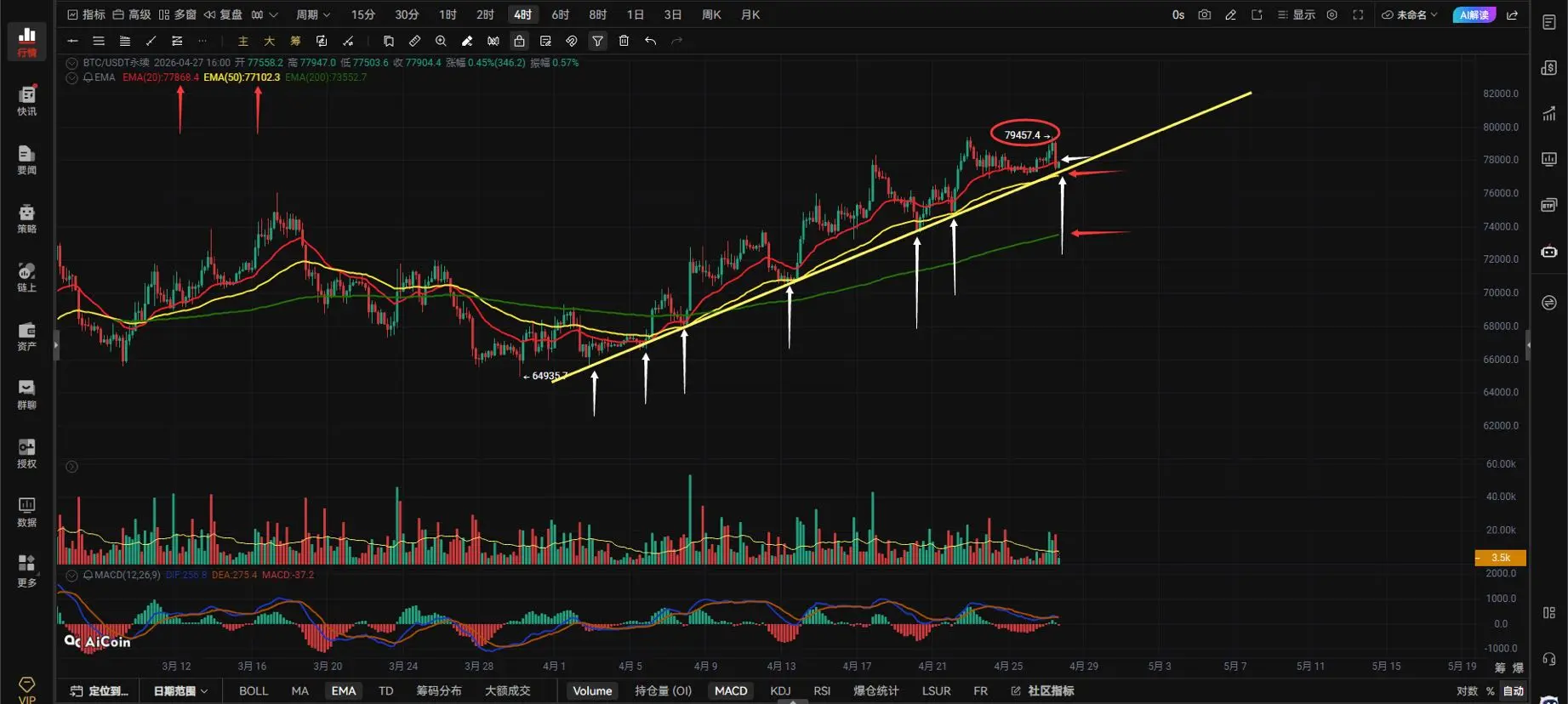Select the 4时 timeframe tab
Viewport: 1568px width, 704px height.
522,14
